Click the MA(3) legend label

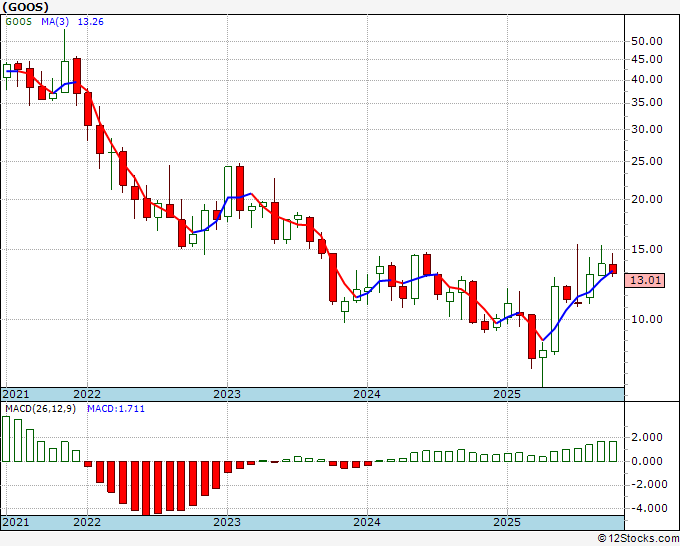tap(55, 22)
